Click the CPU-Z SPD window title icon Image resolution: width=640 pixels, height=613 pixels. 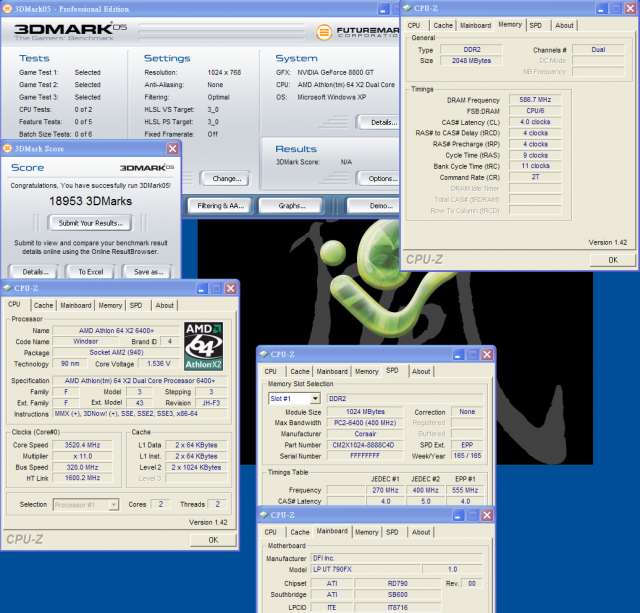tap(264, 354)
